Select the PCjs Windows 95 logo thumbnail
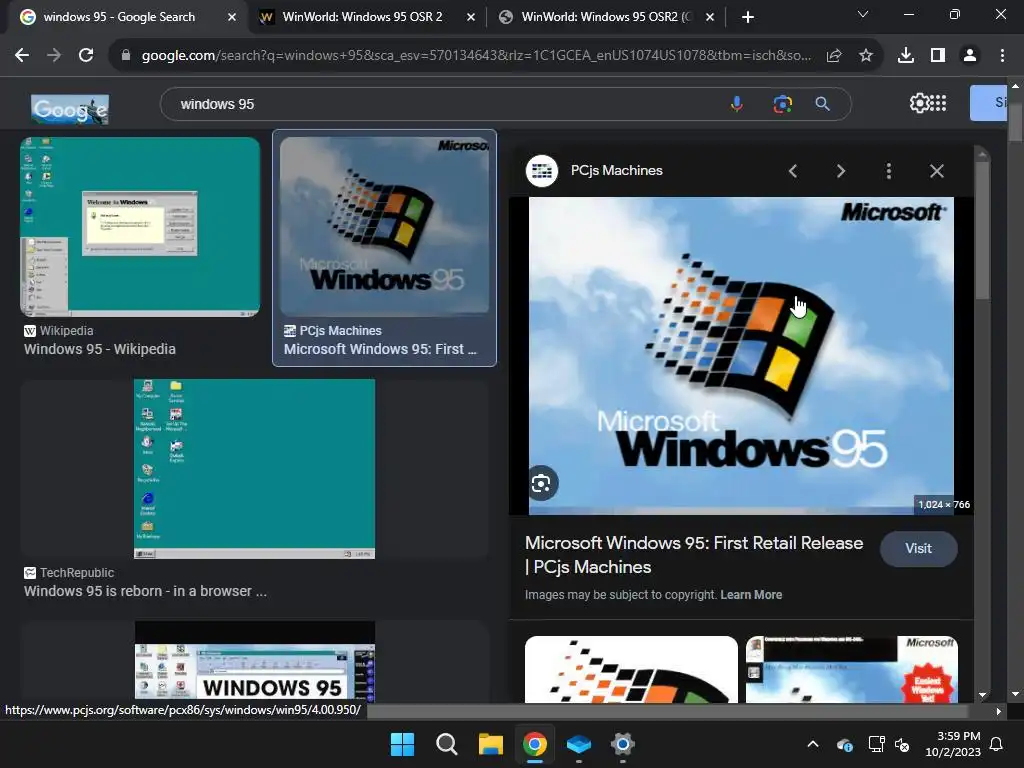Screen dimensions: 1024x768 384,227
